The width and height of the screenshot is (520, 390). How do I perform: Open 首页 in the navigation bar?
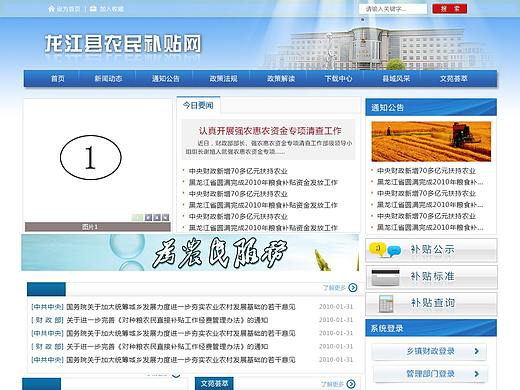[x=58, y=79]
